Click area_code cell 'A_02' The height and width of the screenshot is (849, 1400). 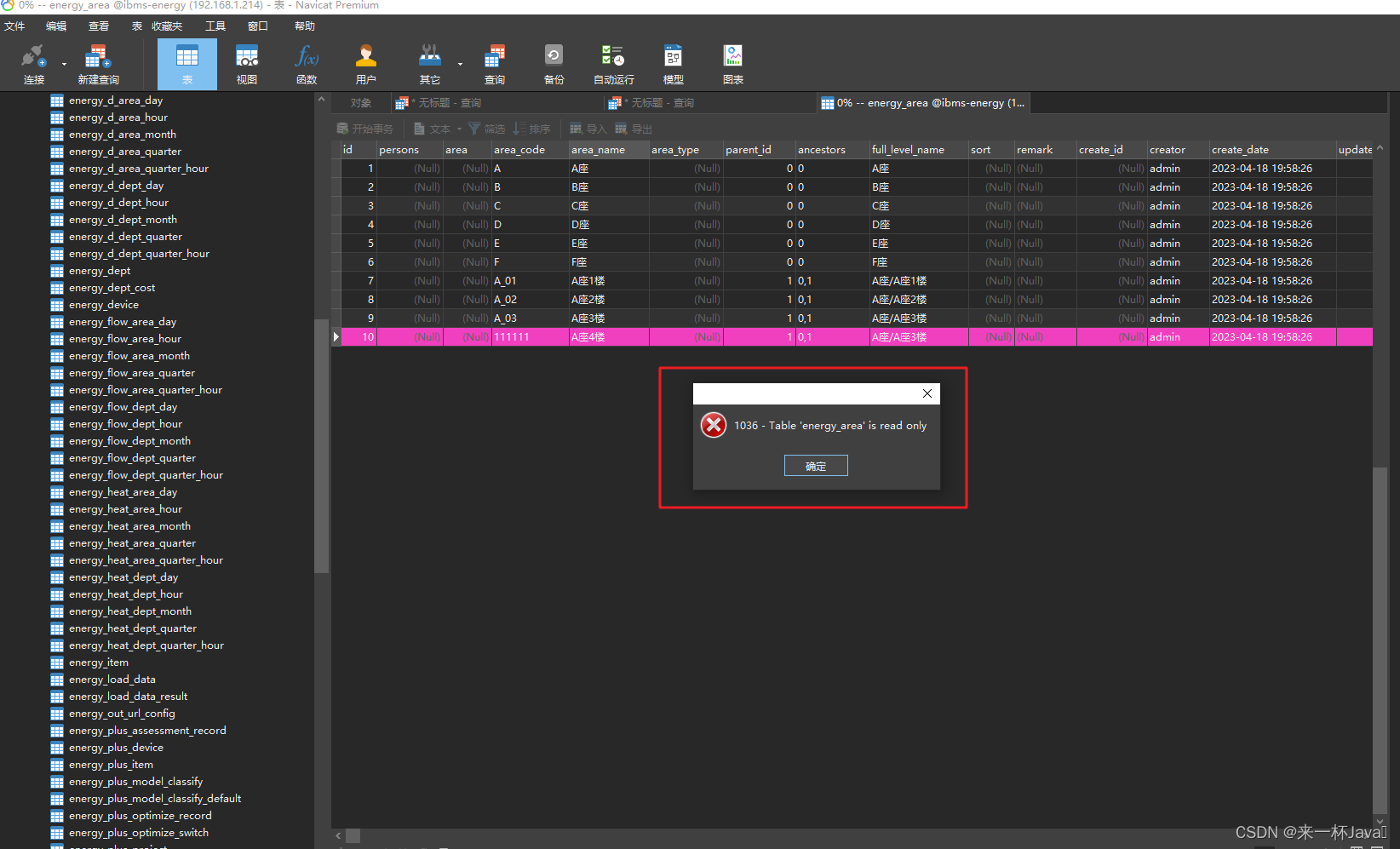tap(530, 300)
